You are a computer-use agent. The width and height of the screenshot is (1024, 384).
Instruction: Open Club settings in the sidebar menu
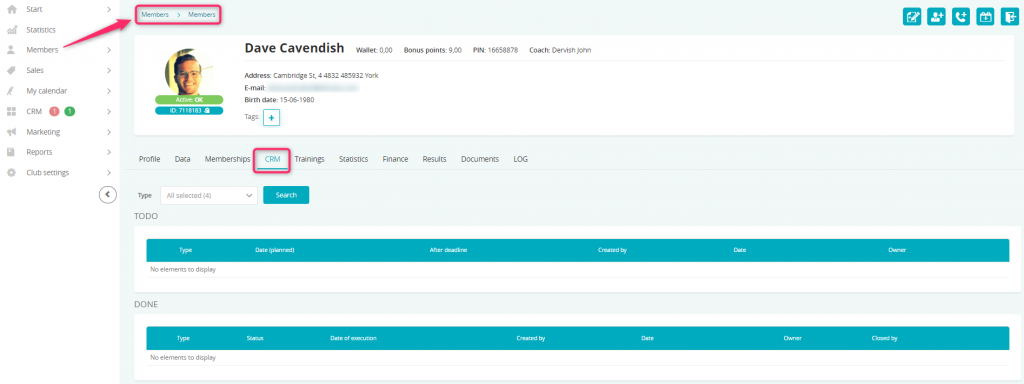pyautogui.click(x=48, y=173)
